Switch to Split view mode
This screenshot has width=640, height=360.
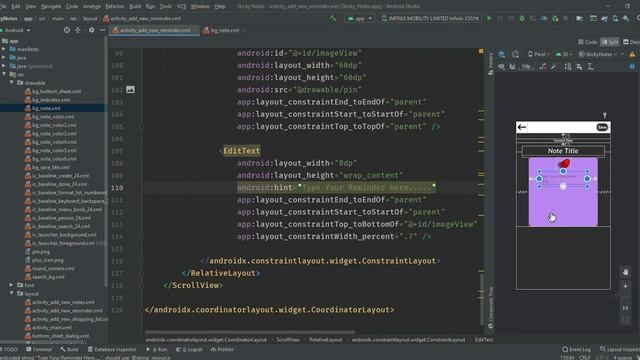609,42
